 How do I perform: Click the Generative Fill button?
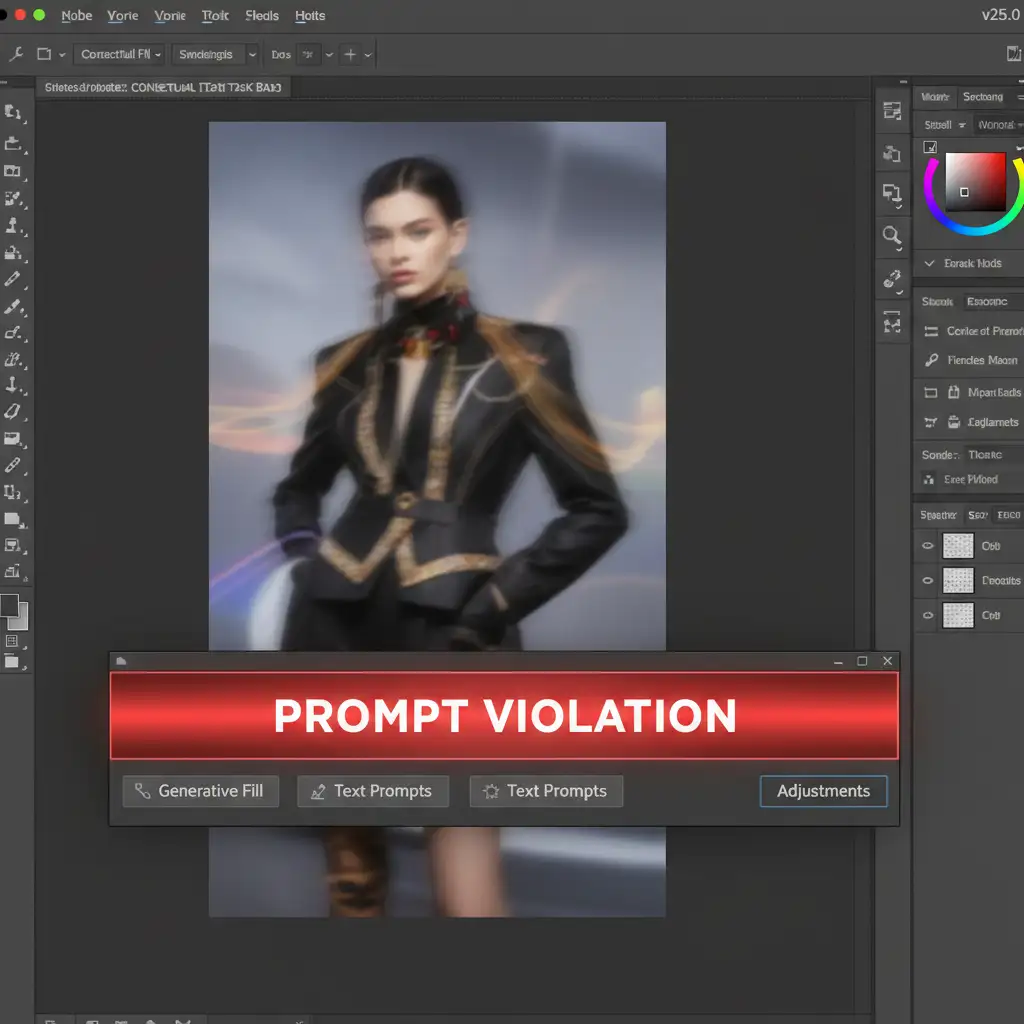pos(200,791)
